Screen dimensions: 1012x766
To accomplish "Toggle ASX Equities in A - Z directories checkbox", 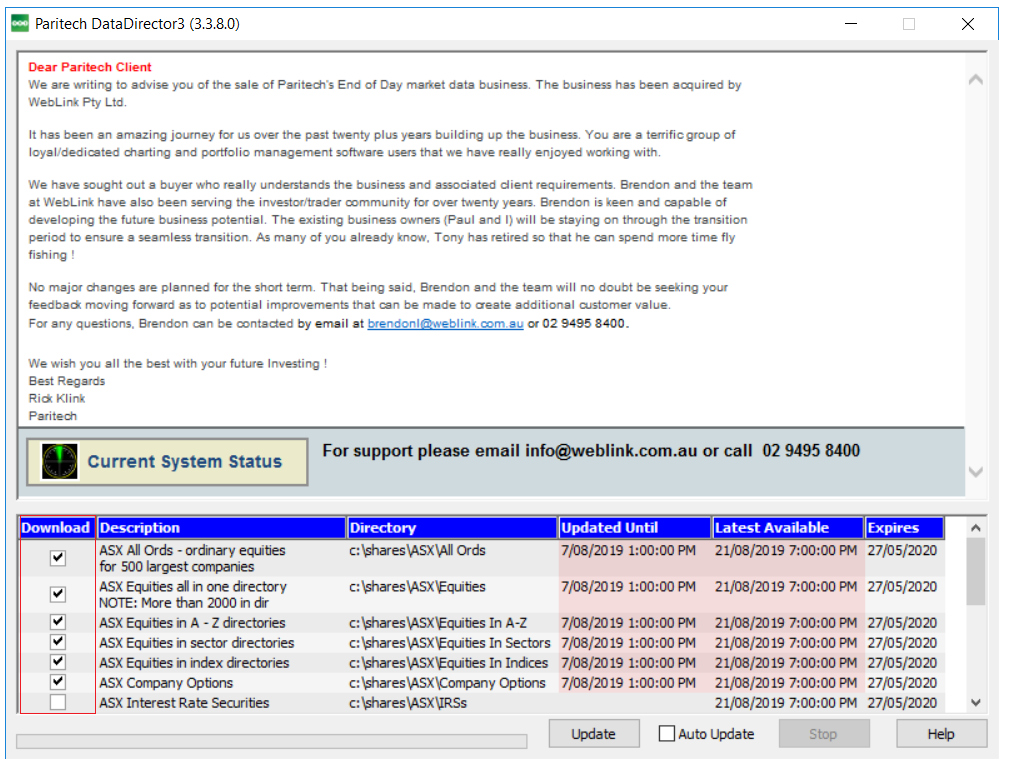I will [58, 622].
